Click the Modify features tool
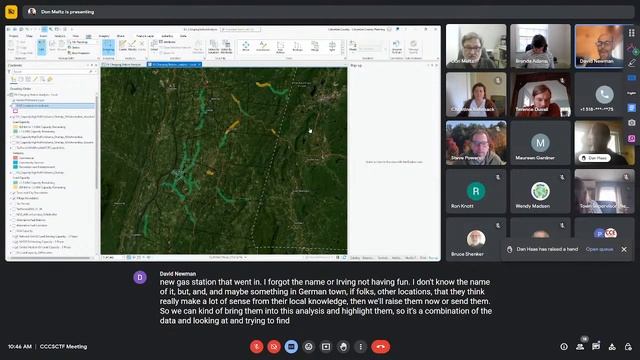640x360 pixels. (132, 46)
